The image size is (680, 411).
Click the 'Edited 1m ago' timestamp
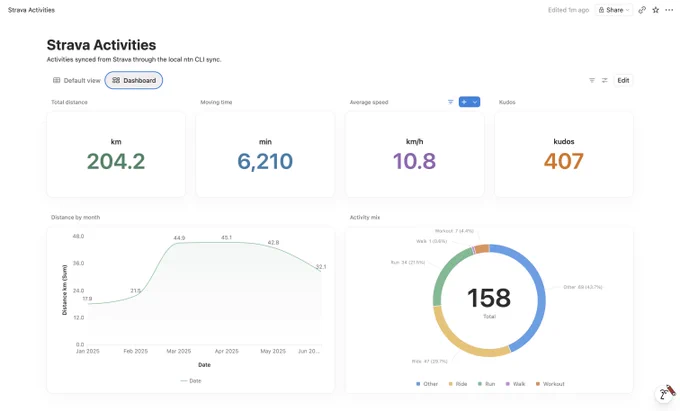[568, 10]
